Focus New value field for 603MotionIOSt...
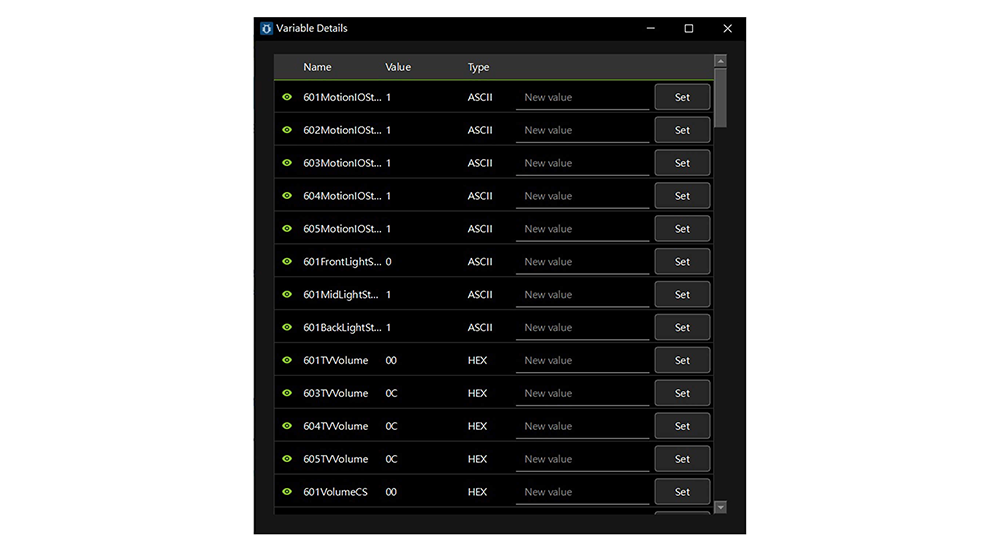 coord(582,163)
